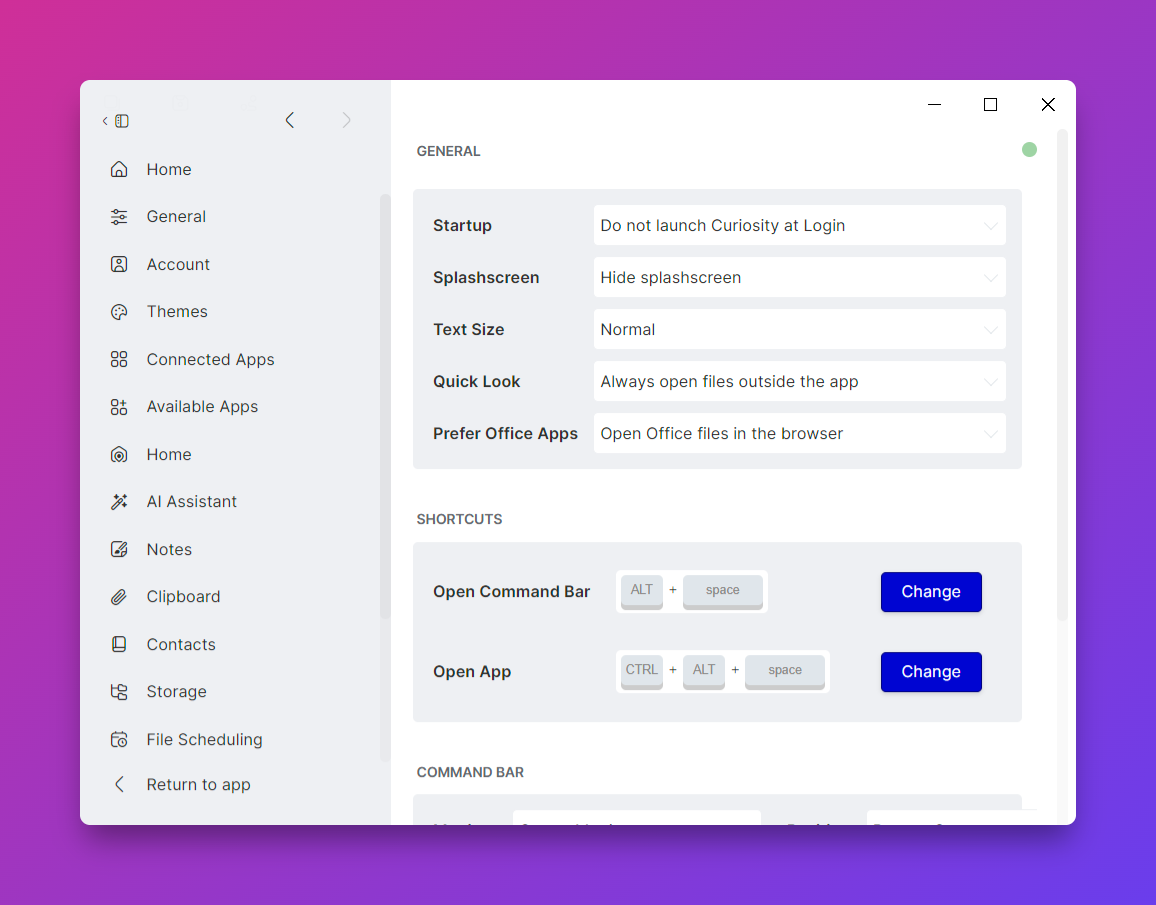1156x905 pixels.
Task: Go to the Clipboard settings
Action: tap(183, 596)
